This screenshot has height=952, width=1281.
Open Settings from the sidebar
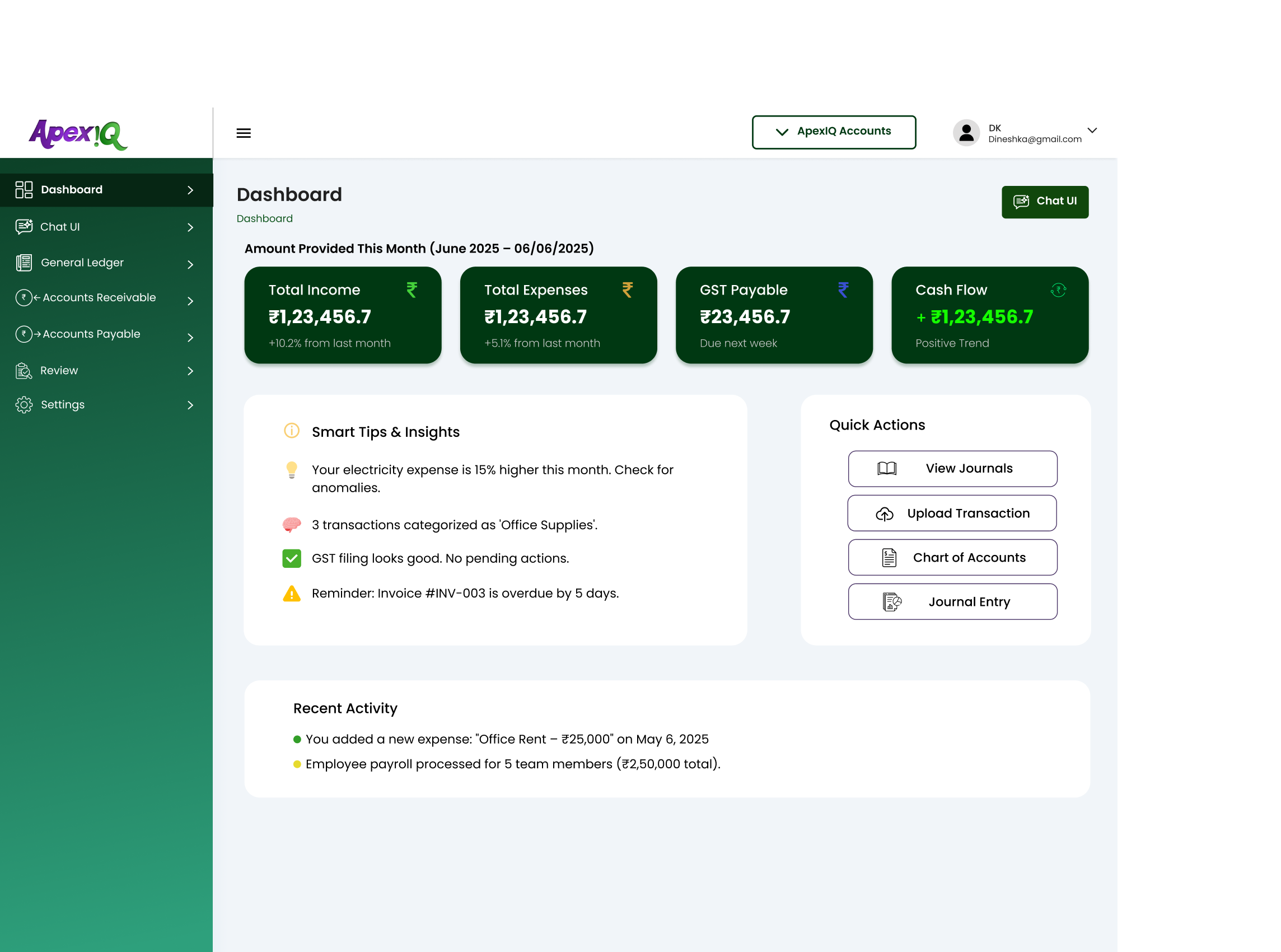tap(62, 404)
